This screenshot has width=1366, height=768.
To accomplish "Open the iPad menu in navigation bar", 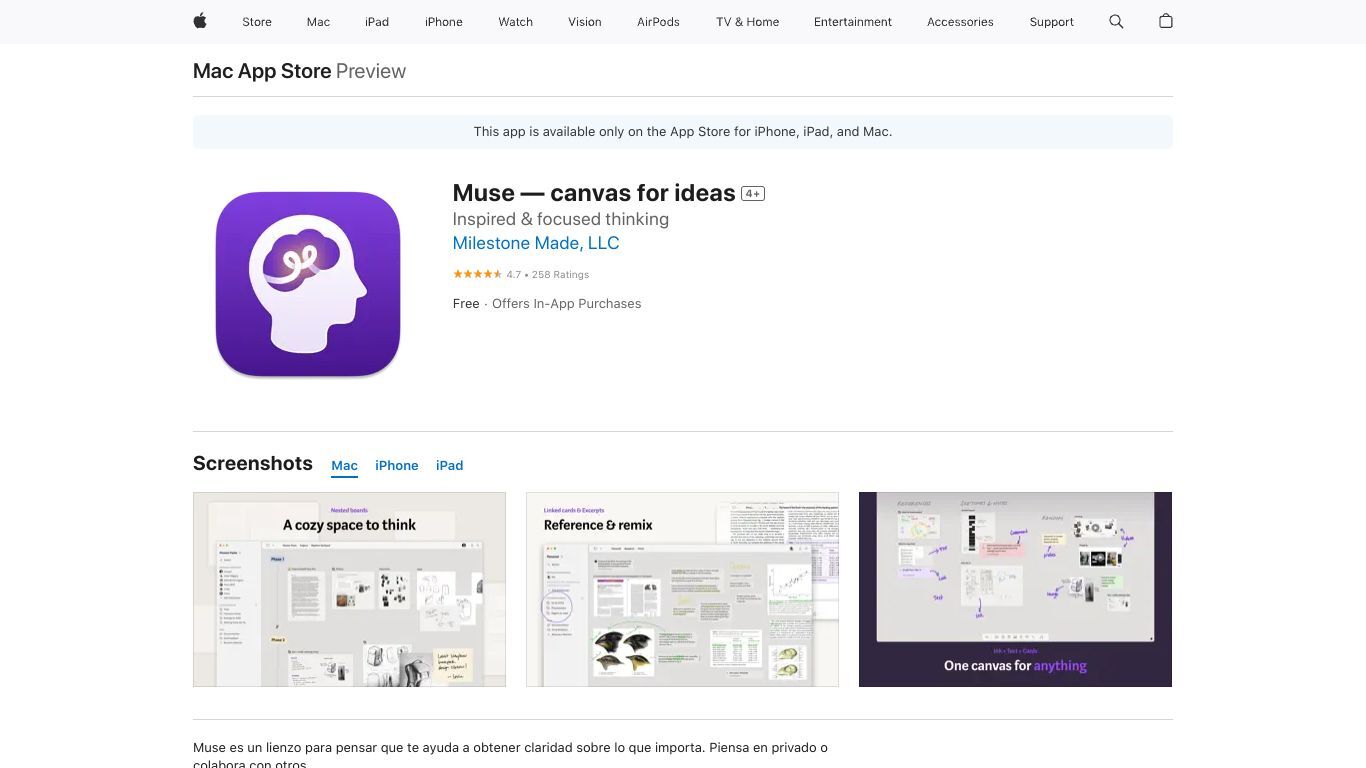I will click(377, 22).
